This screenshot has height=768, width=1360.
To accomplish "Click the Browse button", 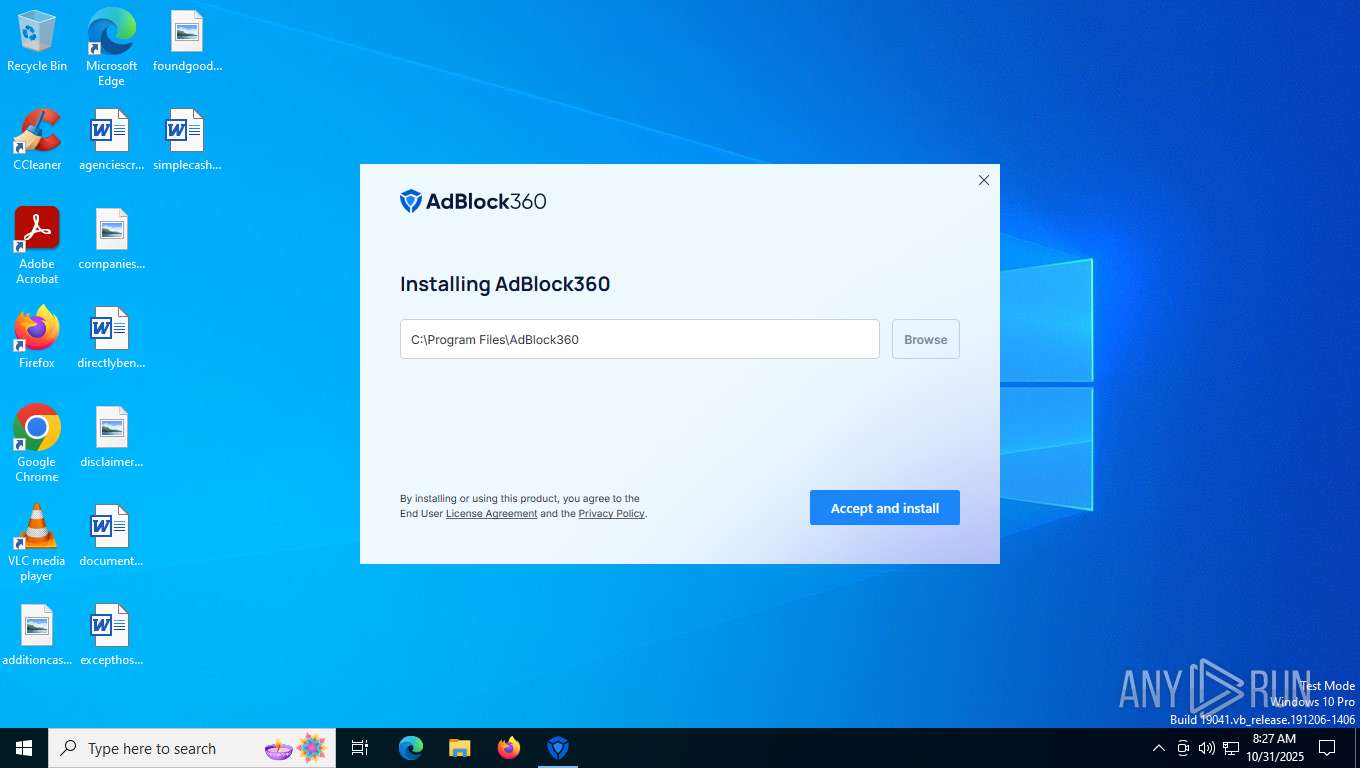I will click(926, 339).
